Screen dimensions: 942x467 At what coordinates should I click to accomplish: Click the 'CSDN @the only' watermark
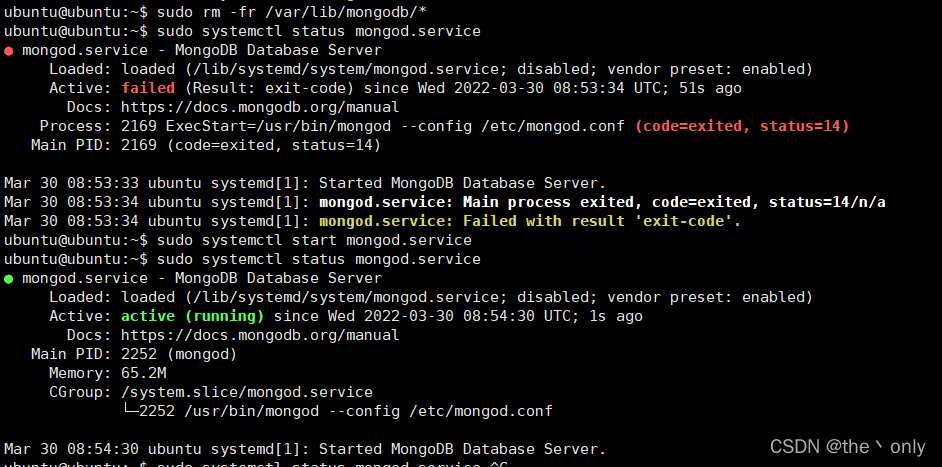848,447
